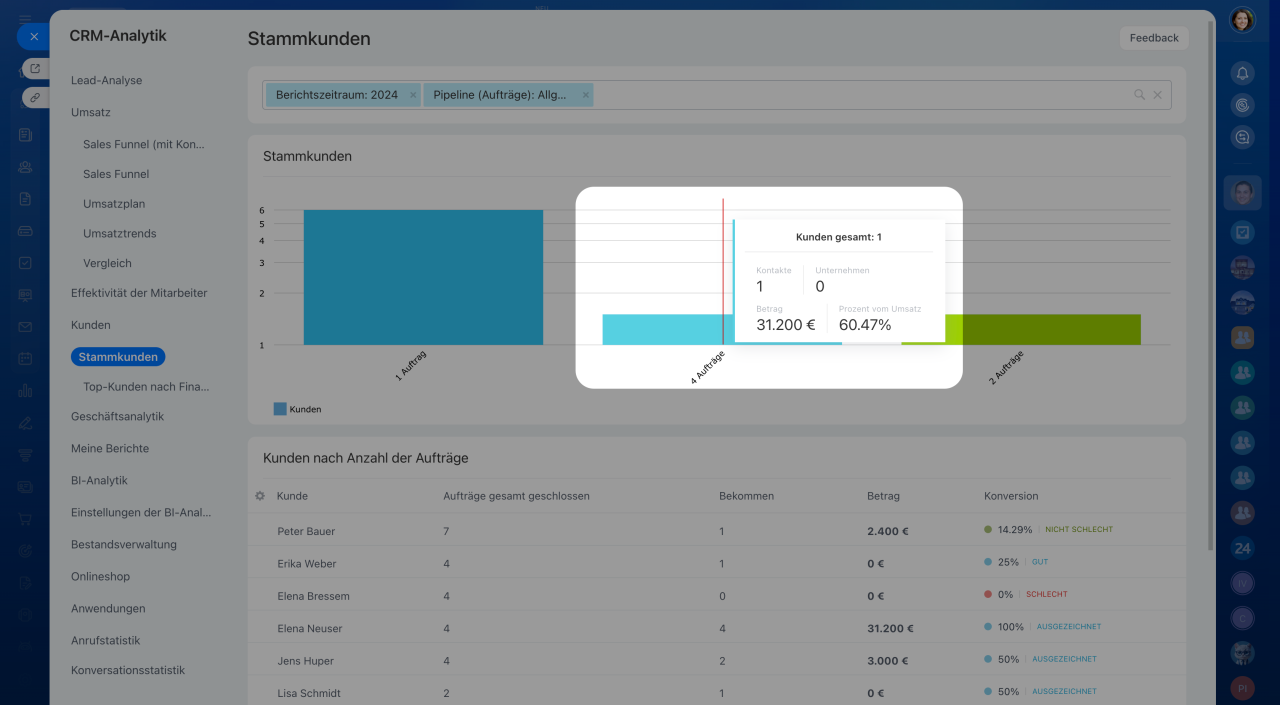
Task: Click into the filter search field
Action: [x=860, y=95]
